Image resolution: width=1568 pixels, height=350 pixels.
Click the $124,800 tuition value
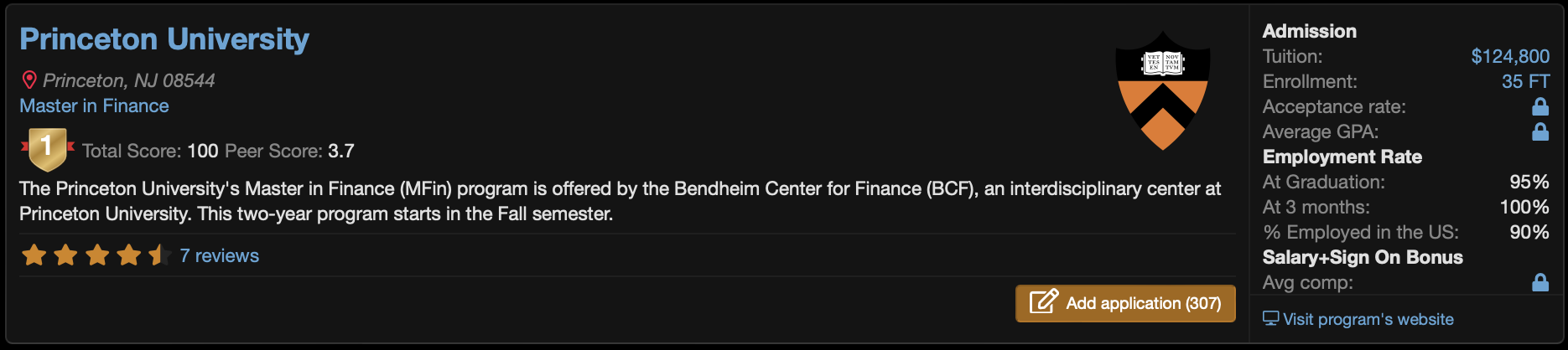tap(1509, 56)
